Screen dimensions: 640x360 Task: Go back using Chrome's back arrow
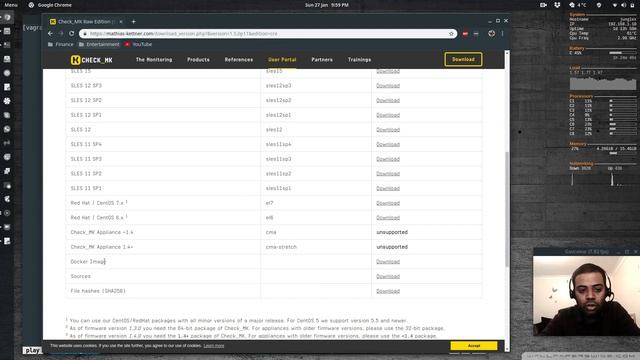[x=50, y=33]
